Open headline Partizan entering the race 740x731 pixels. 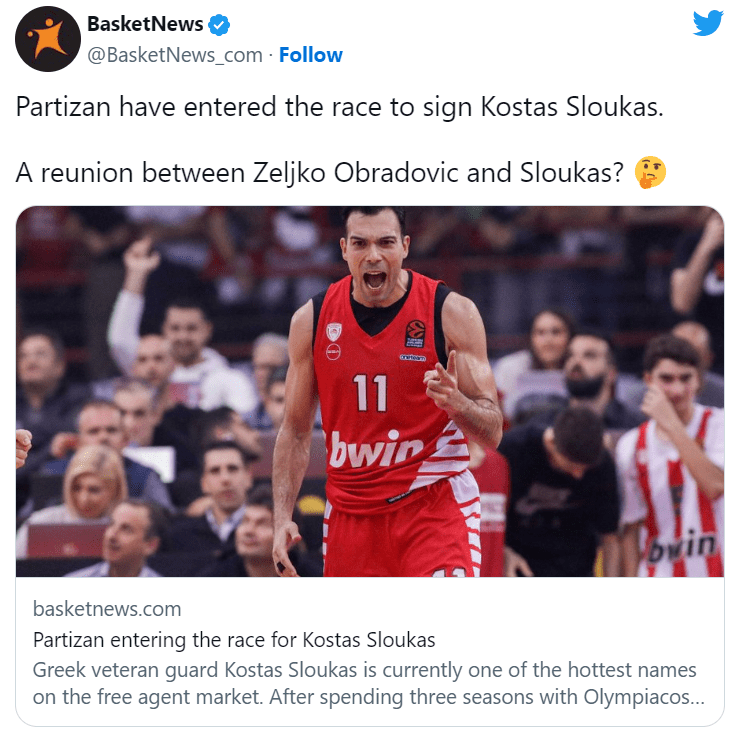pyautogui.click(x=234, y=640)
